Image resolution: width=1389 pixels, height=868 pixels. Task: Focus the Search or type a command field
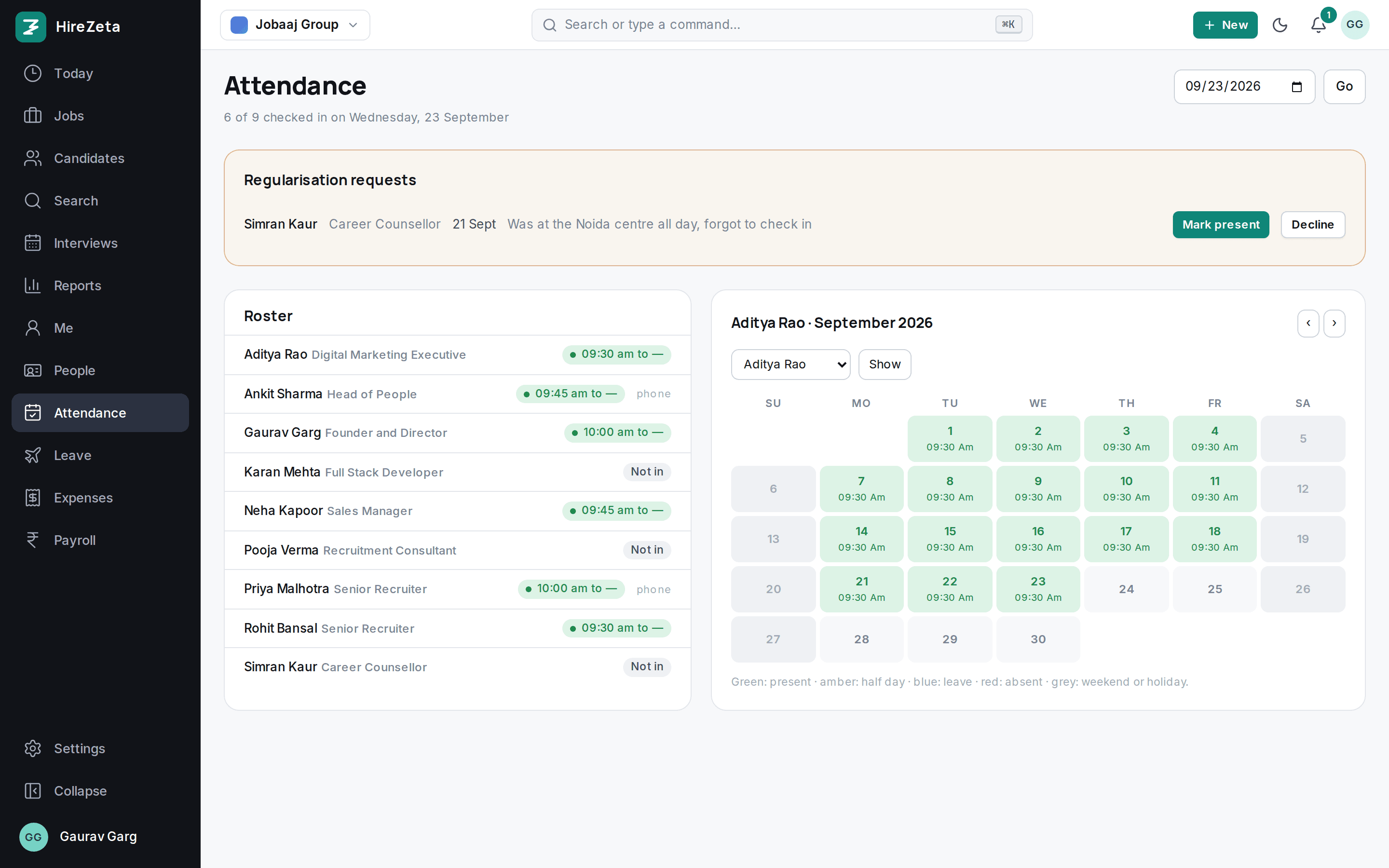tap(782, 25)
